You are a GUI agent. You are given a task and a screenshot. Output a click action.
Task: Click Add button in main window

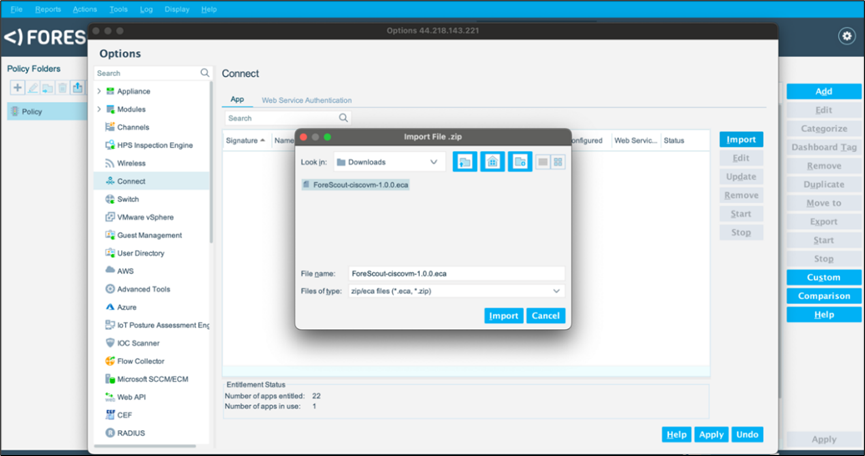pos(824,92)
